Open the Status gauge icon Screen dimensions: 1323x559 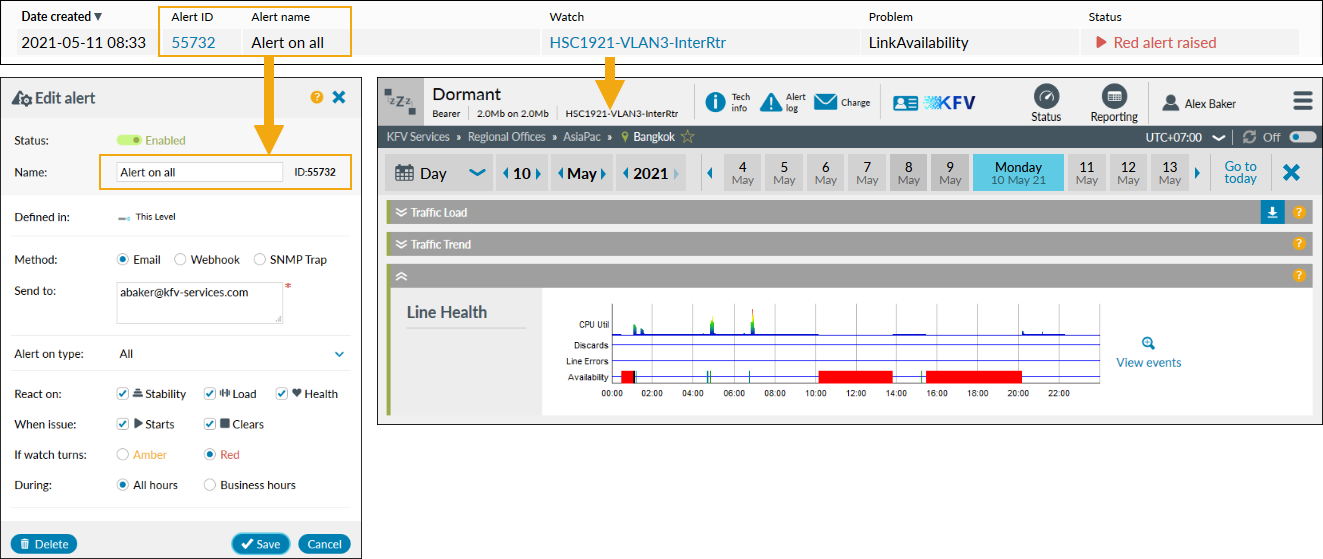(1046, 97)
